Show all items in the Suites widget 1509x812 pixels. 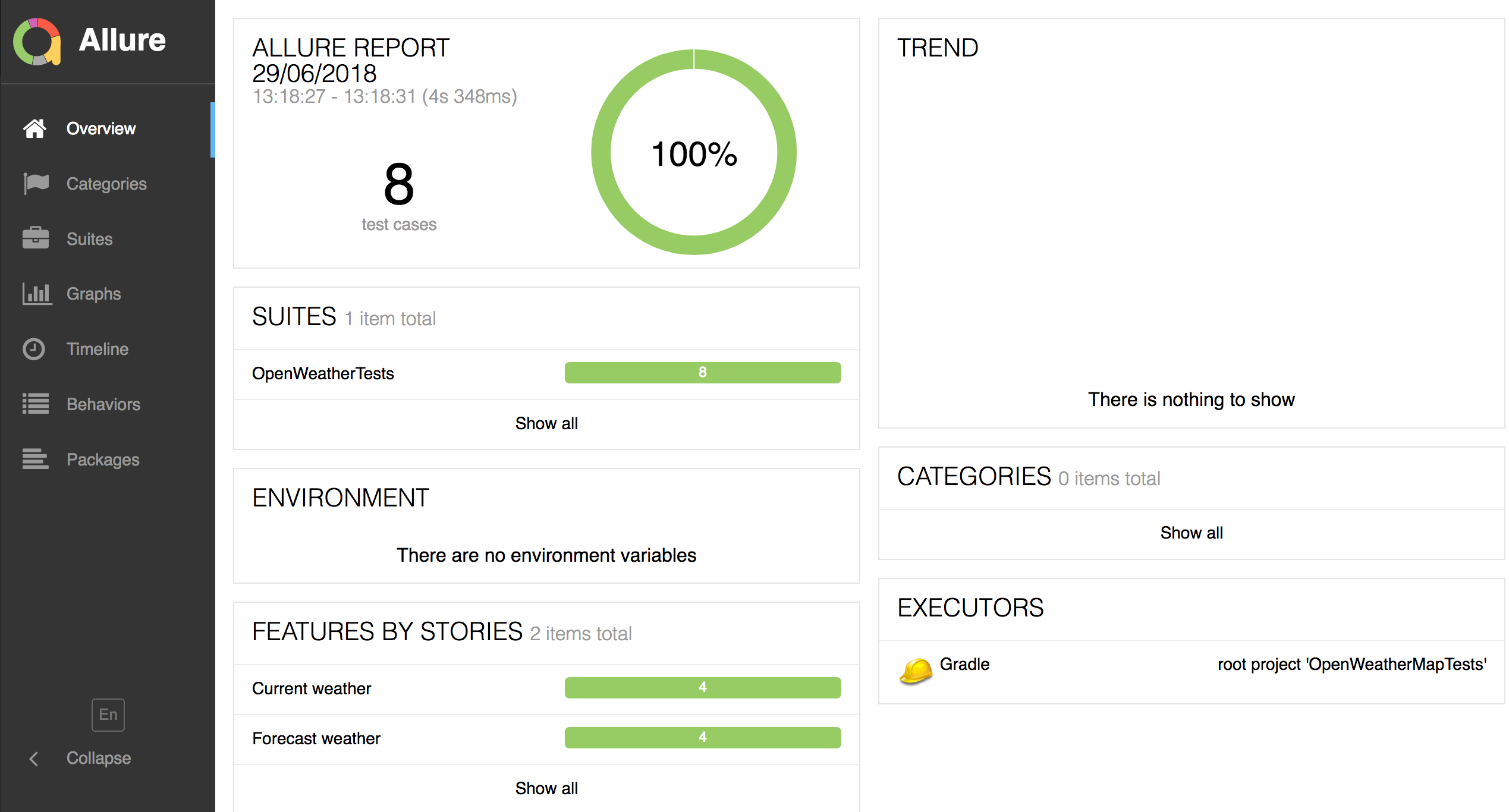point(546,423)
